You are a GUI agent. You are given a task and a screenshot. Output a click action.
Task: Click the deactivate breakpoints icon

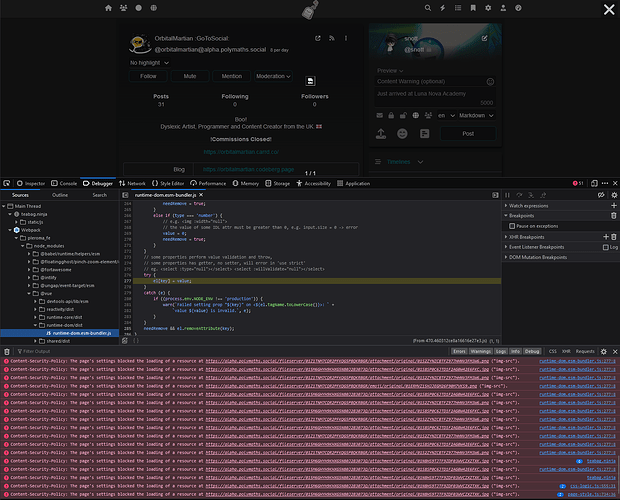pos(601,195)
